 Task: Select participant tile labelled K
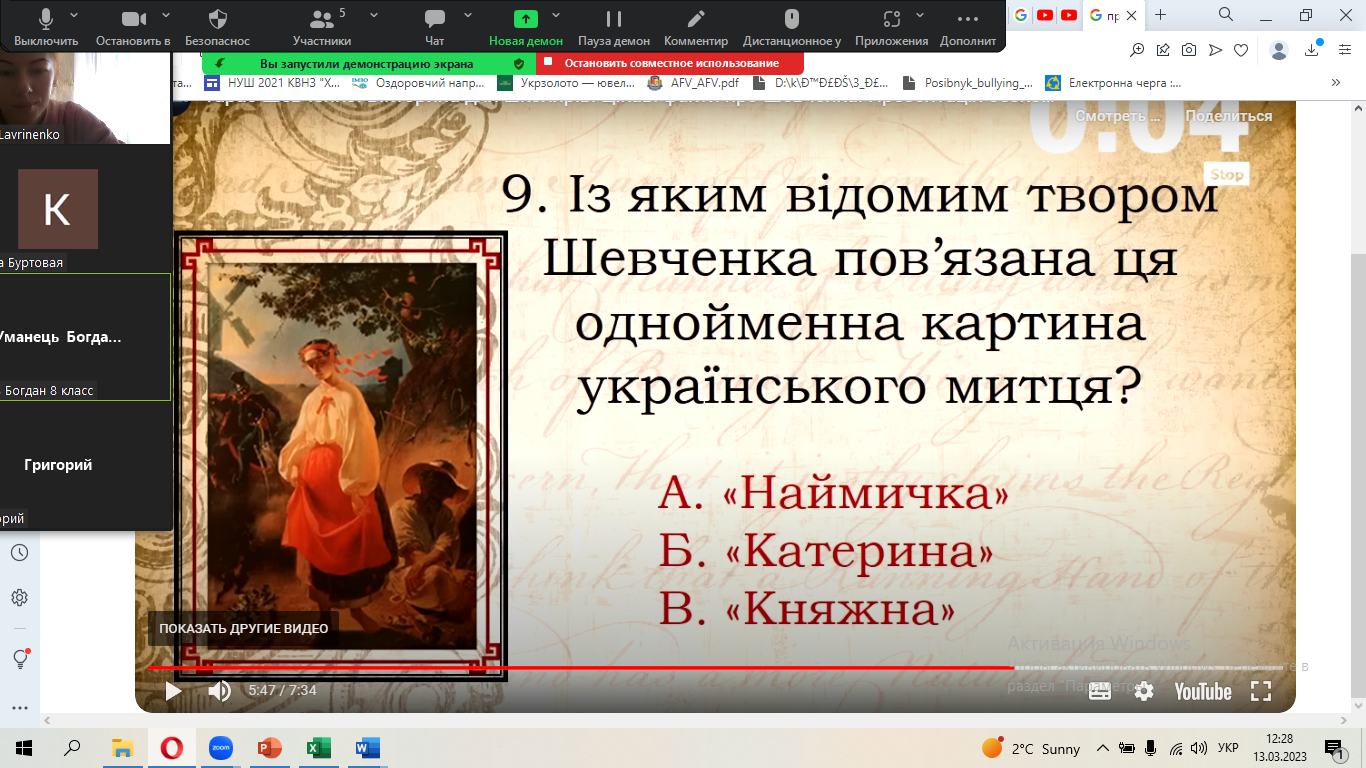pos(57,209)
